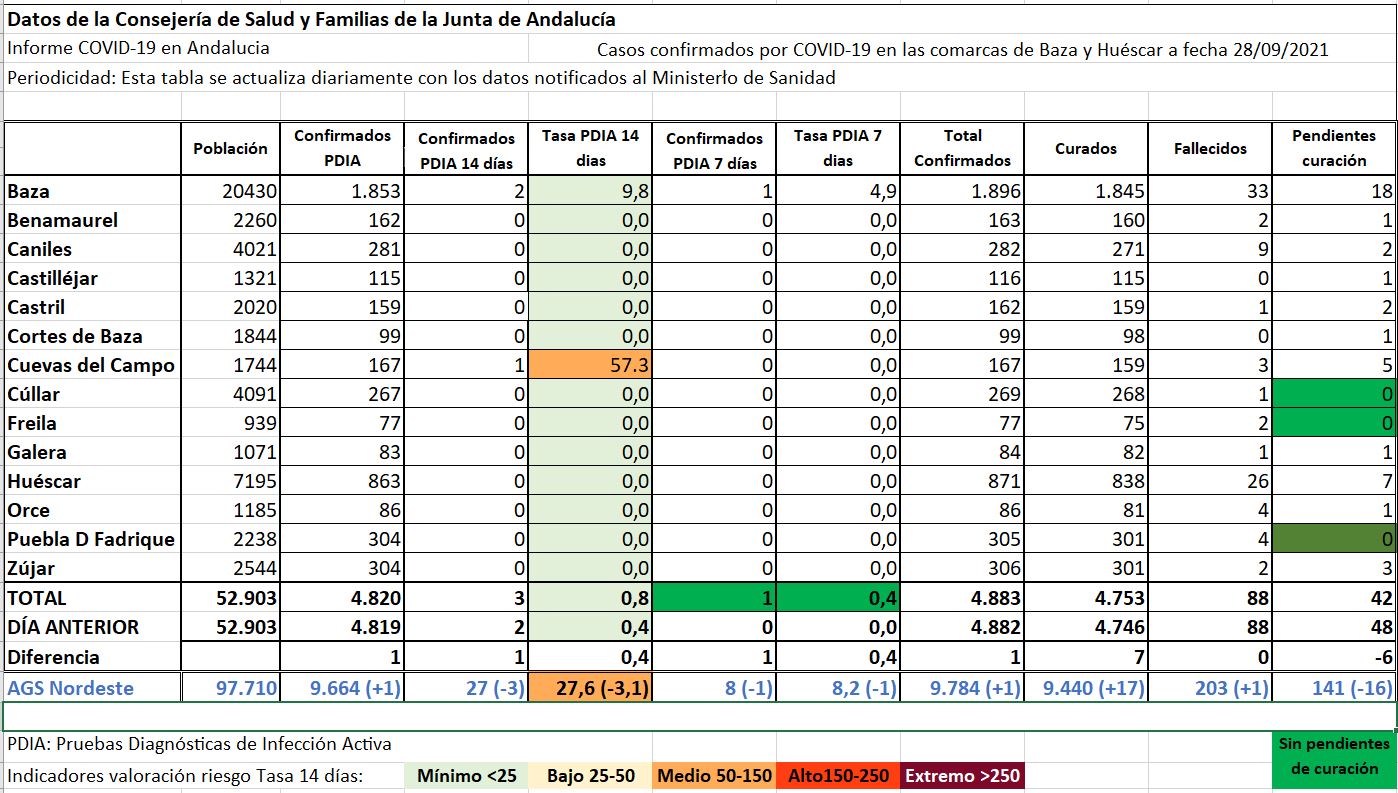Select the orange 57.3 cell for Cuevas del Campo
Image resolution: width=1398 pixels, height=793 pixels.
point(590,366)
